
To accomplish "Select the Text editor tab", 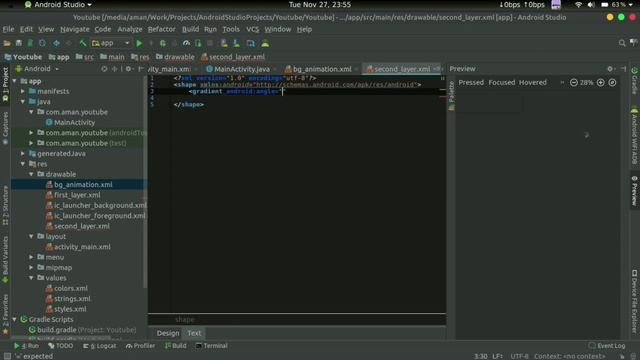I will pos(194,333).
